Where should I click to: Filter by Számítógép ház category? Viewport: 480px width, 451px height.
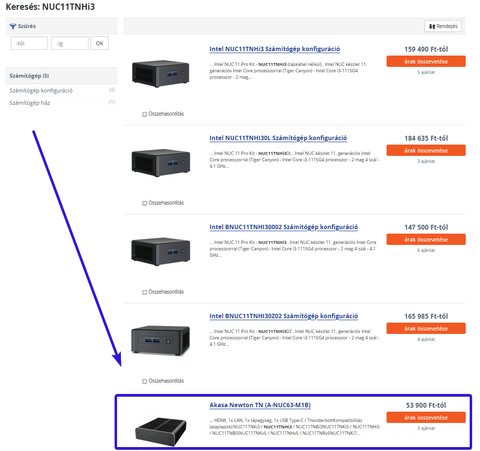pyautogui.click(x=30, y=103)
